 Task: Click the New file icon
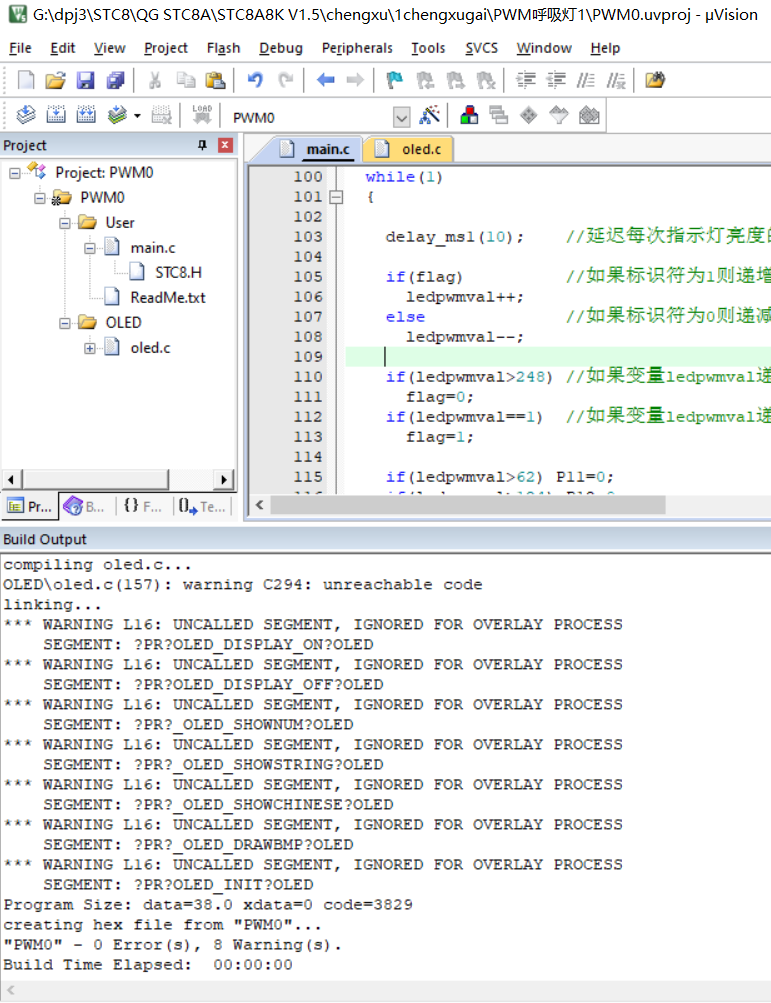[26, 80]
